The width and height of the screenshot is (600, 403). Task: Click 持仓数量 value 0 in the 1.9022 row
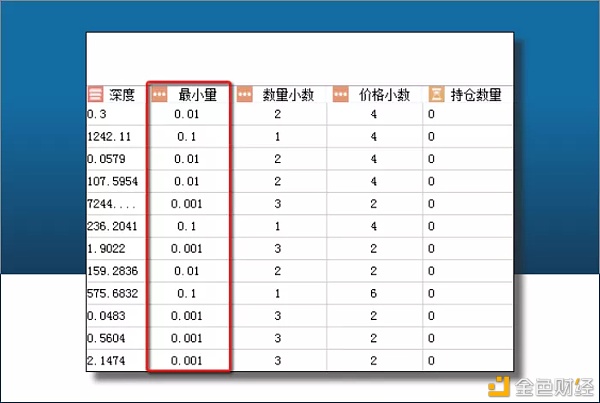tap(431, 249)
